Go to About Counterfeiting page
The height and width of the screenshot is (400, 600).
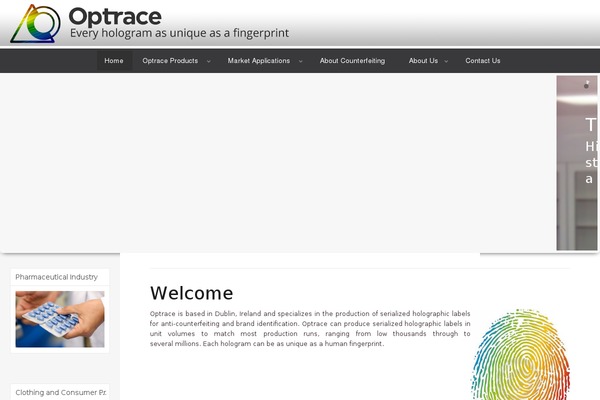coord(352,61)
